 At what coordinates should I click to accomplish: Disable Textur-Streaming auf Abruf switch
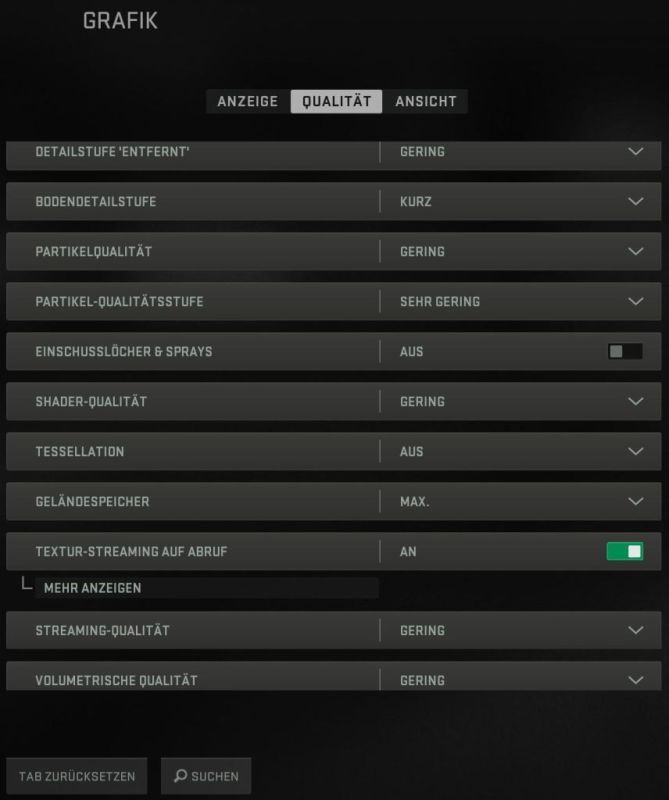click(x=625, y=551)
